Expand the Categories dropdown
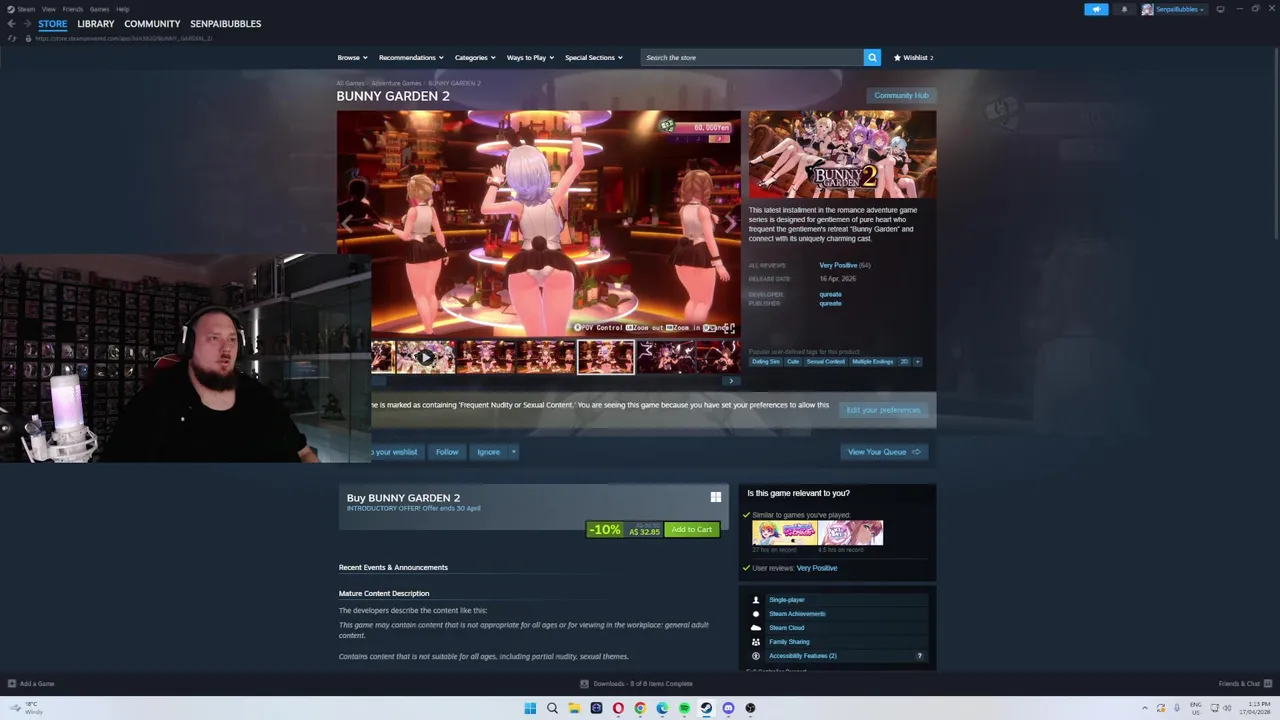Image resolution: width=1280 pixels, height=720 pixels. 475,58
